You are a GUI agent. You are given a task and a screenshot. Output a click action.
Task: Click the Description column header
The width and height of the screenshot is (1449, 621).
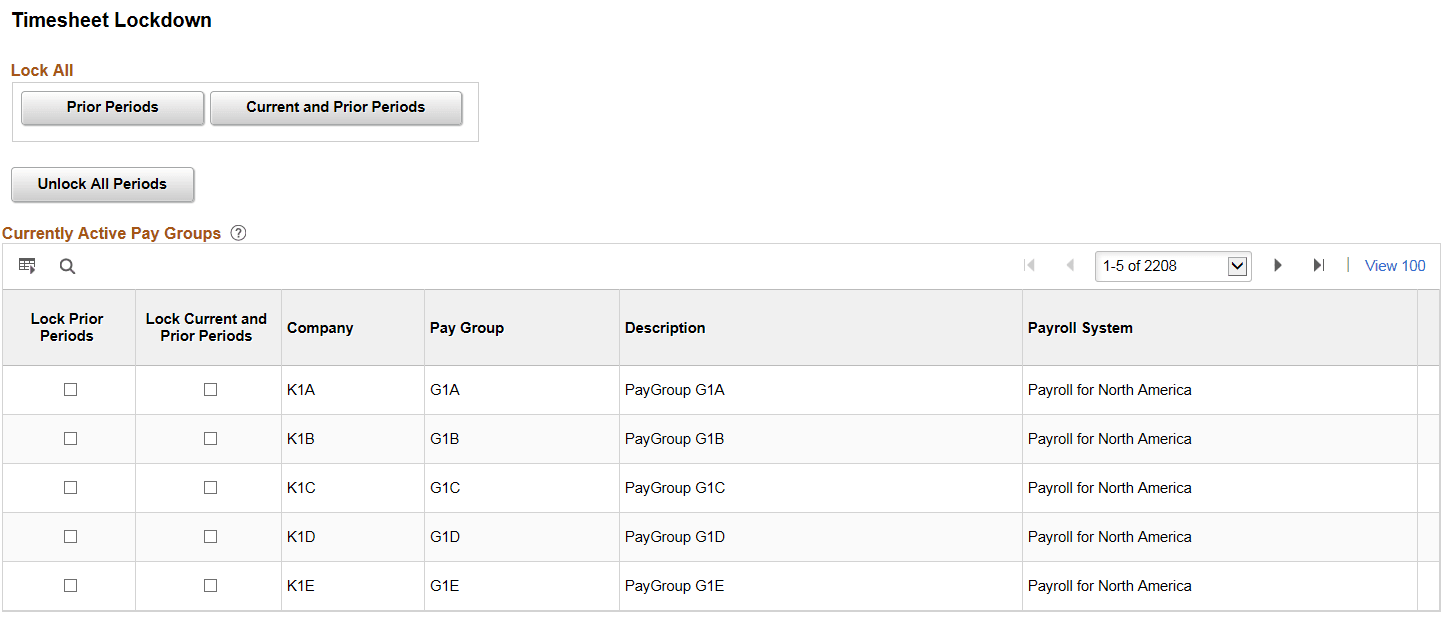point(665,327)
